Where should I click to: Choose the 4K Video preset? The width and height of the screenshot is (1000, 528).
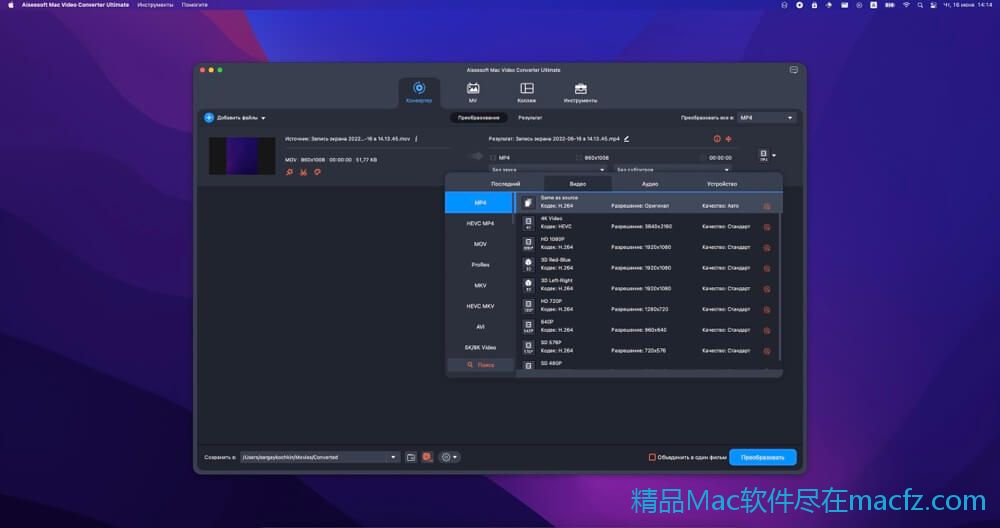pyautogui.click(x=647, y=223)
